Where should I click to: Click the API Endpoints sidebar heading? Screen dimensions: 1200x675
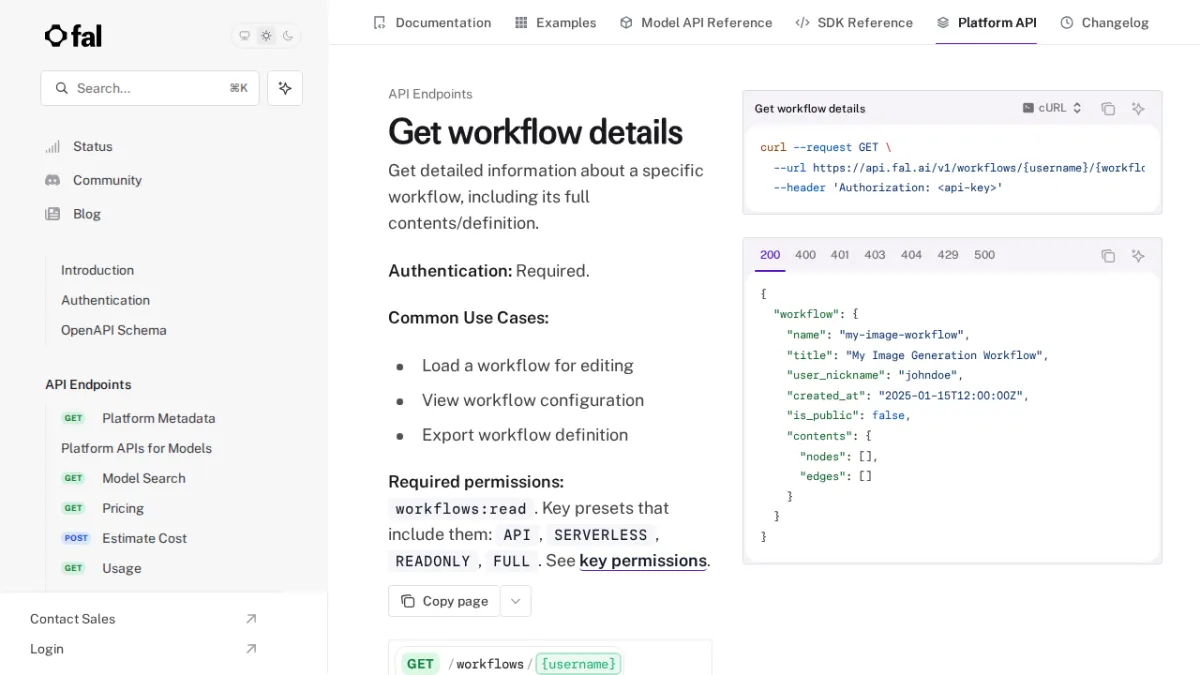(88, 384)
